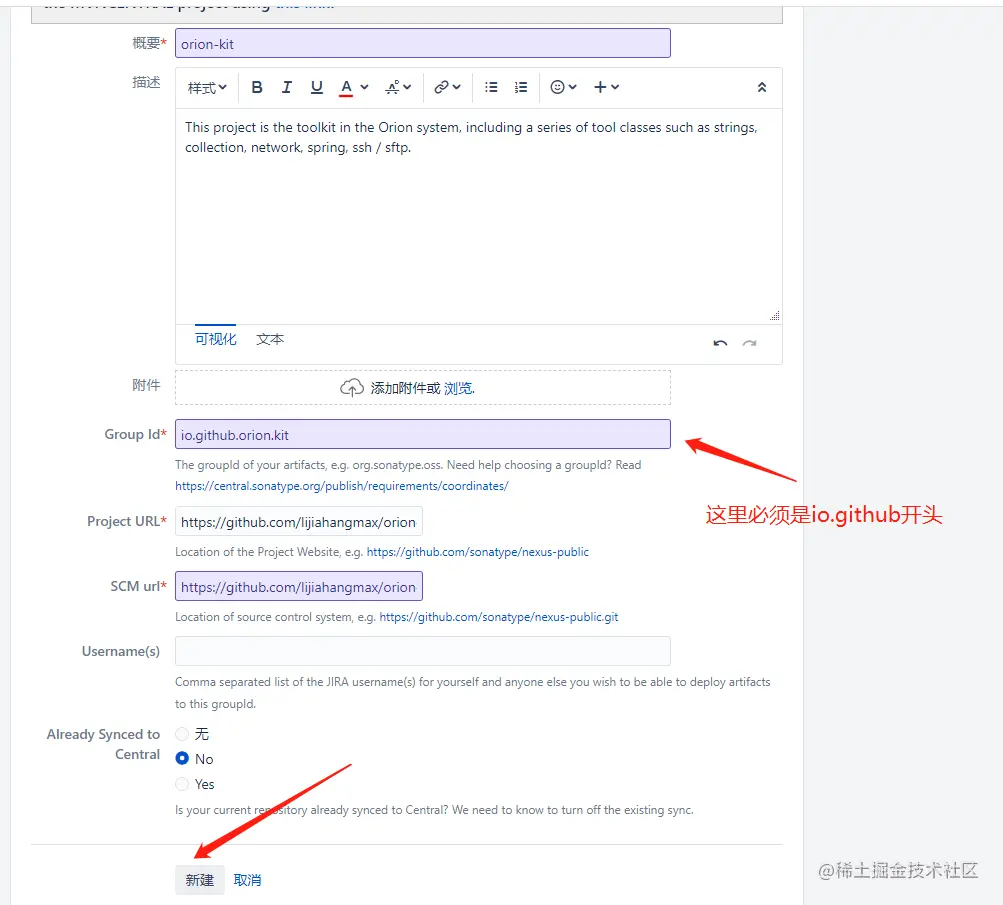Select the Yes radio option
Image resolution: width=1003 pixels, height=905 pixels.
(182, 783)
